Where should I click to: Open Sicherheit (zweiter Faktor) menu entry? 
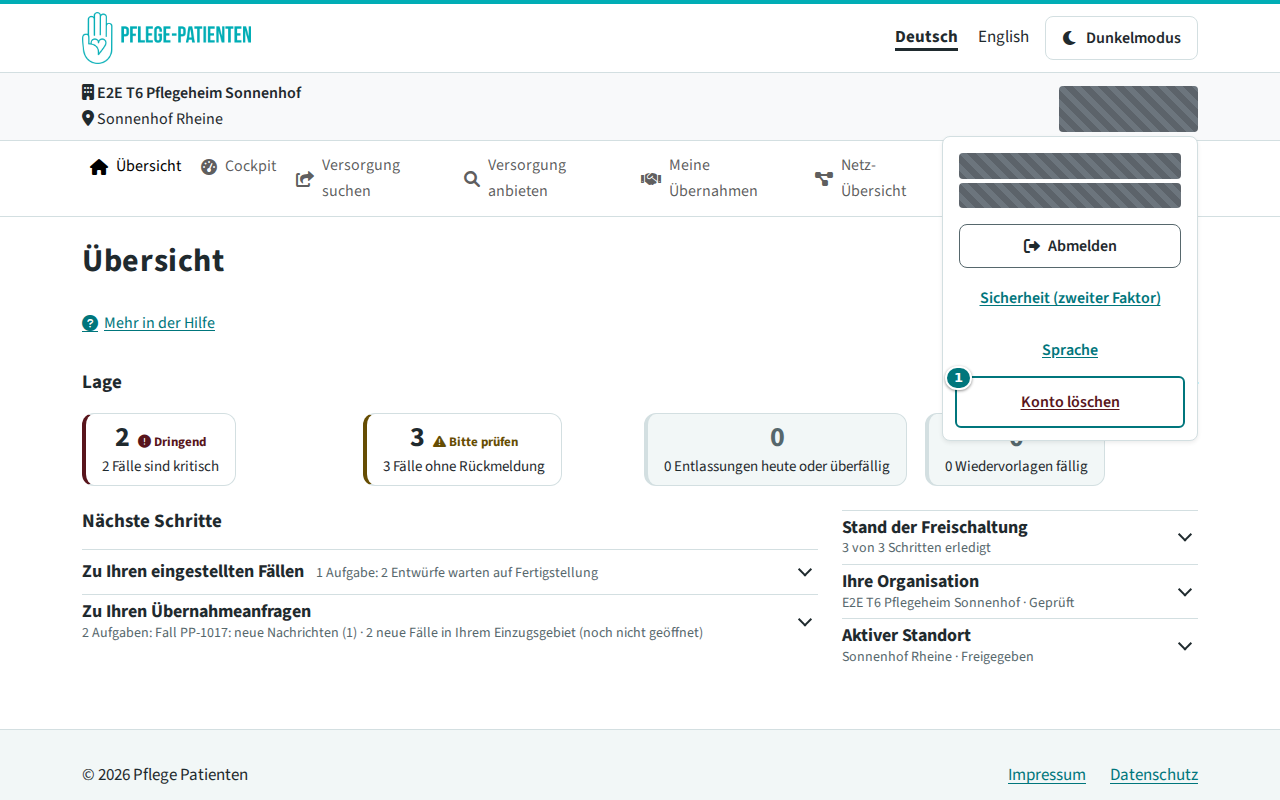(x=1070, y=298)
